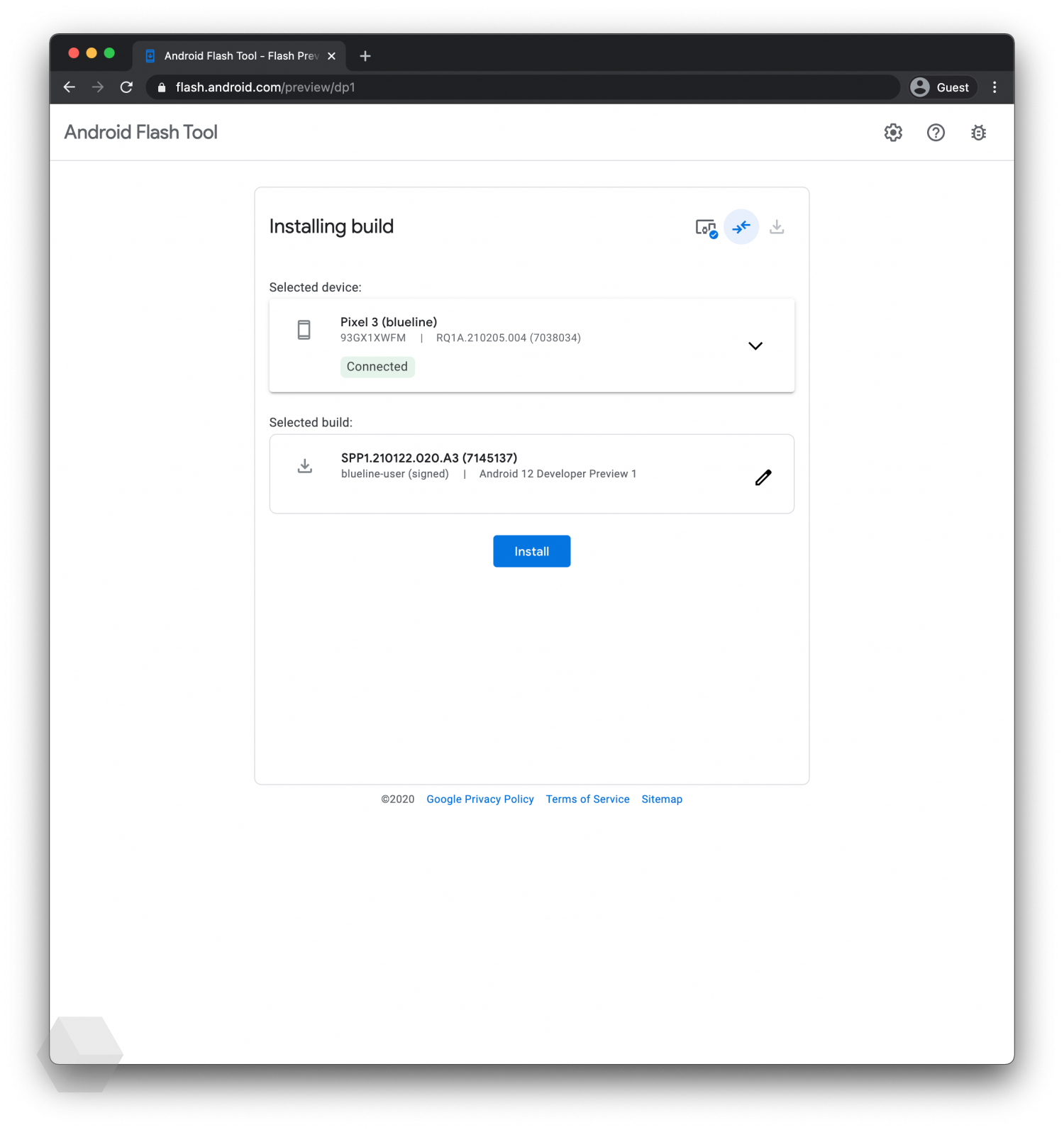The height and width of the screenshot is (1130, 1064).
Task: Click the Connected status badge
Action: point(377,367)
